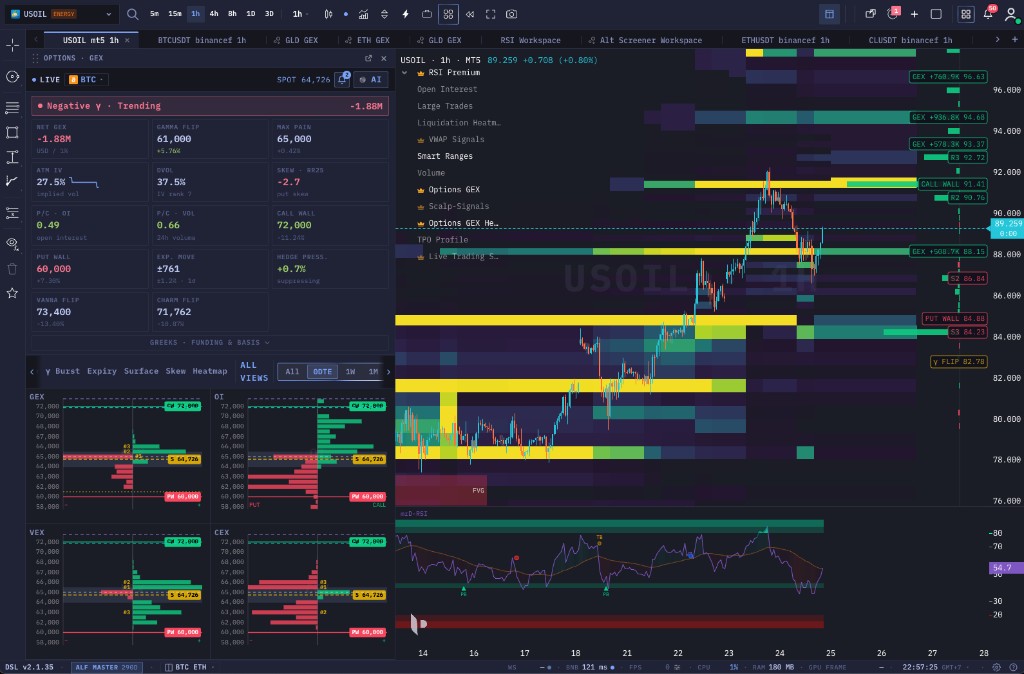1024x674 pixels.
Task: Select the 0DTE expiry filter
Action: [x=322, y=372]
